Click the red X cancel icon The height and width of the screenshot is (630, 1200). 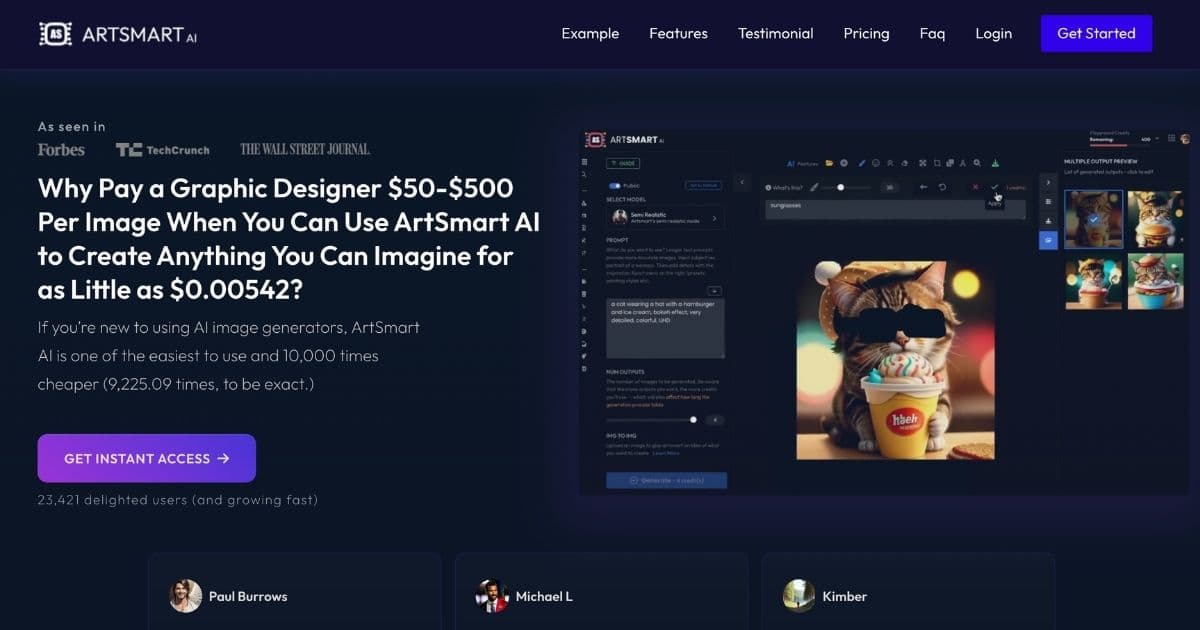pyautogui.click(x=975, y=187)
